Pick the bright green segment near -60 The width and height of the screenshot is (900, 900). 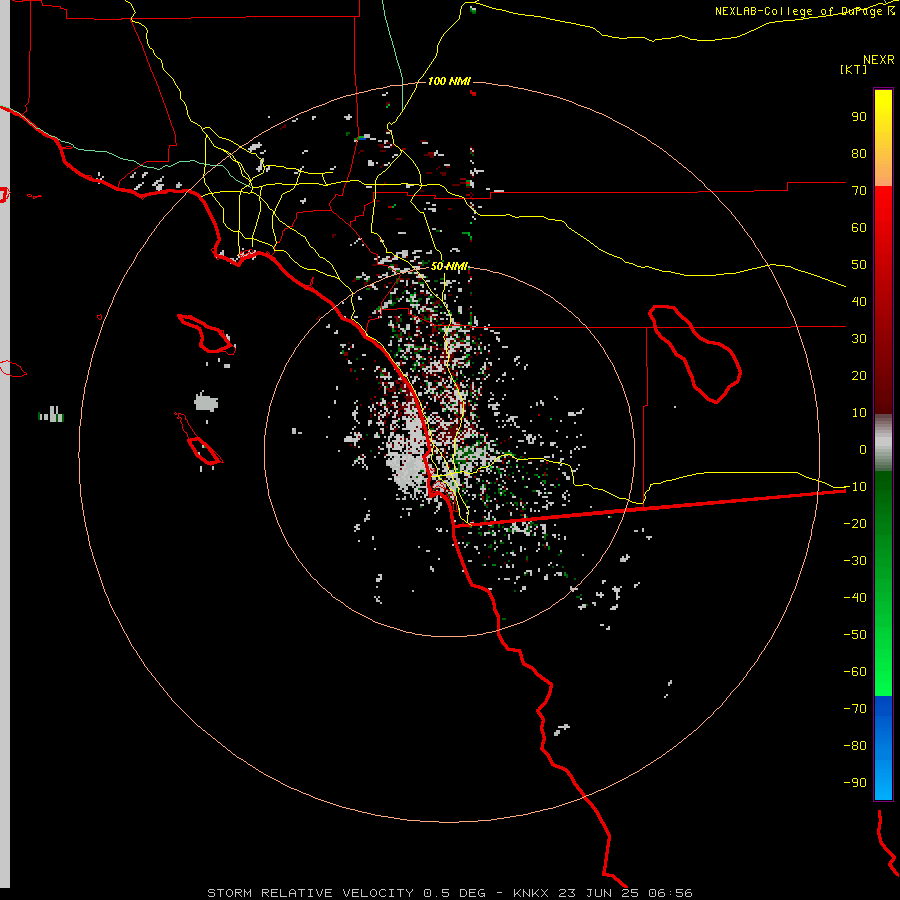[883, 677]
